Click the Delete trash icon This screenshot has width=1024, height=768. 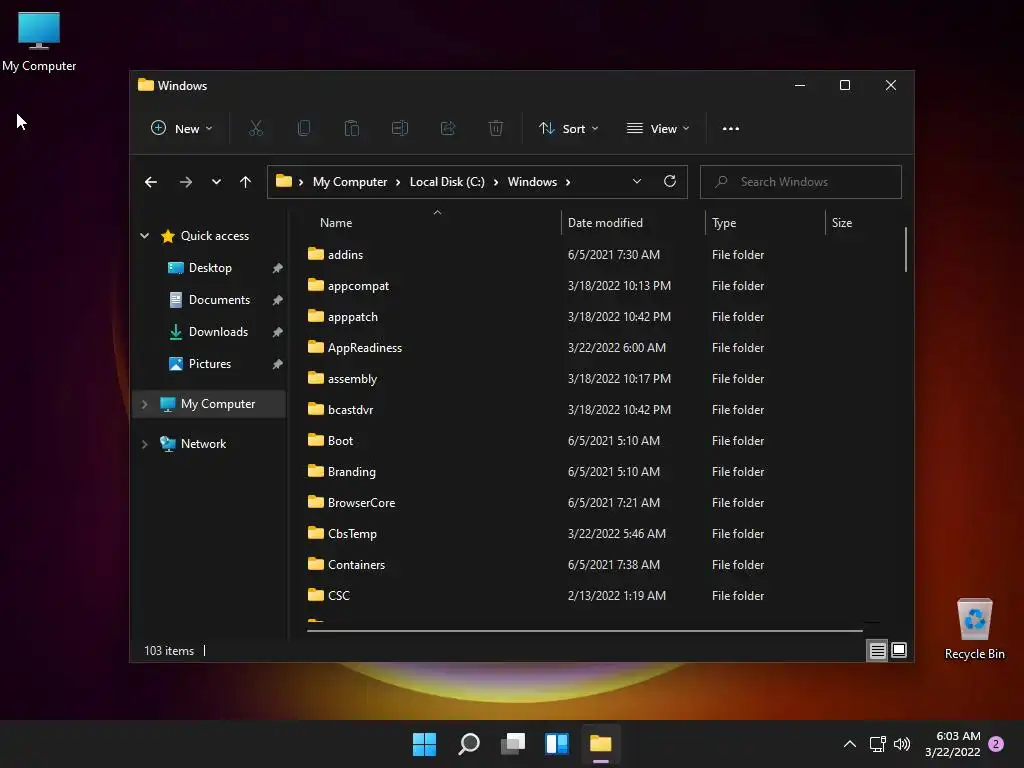tap(496, 129)
